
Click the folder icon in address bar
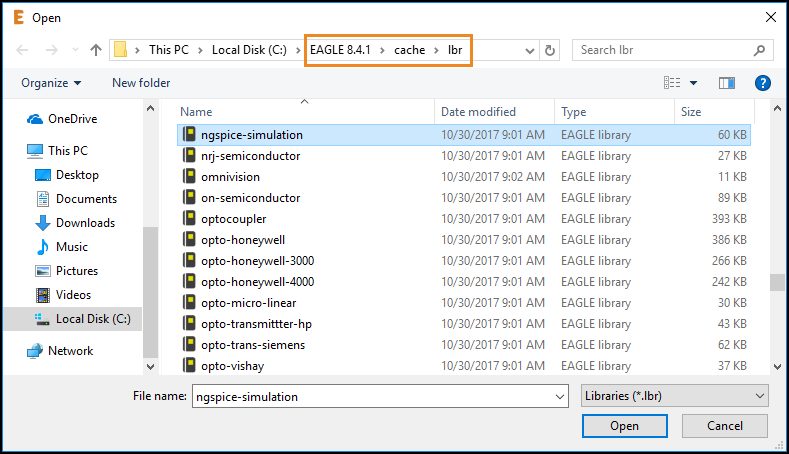[x=120, y=50]
